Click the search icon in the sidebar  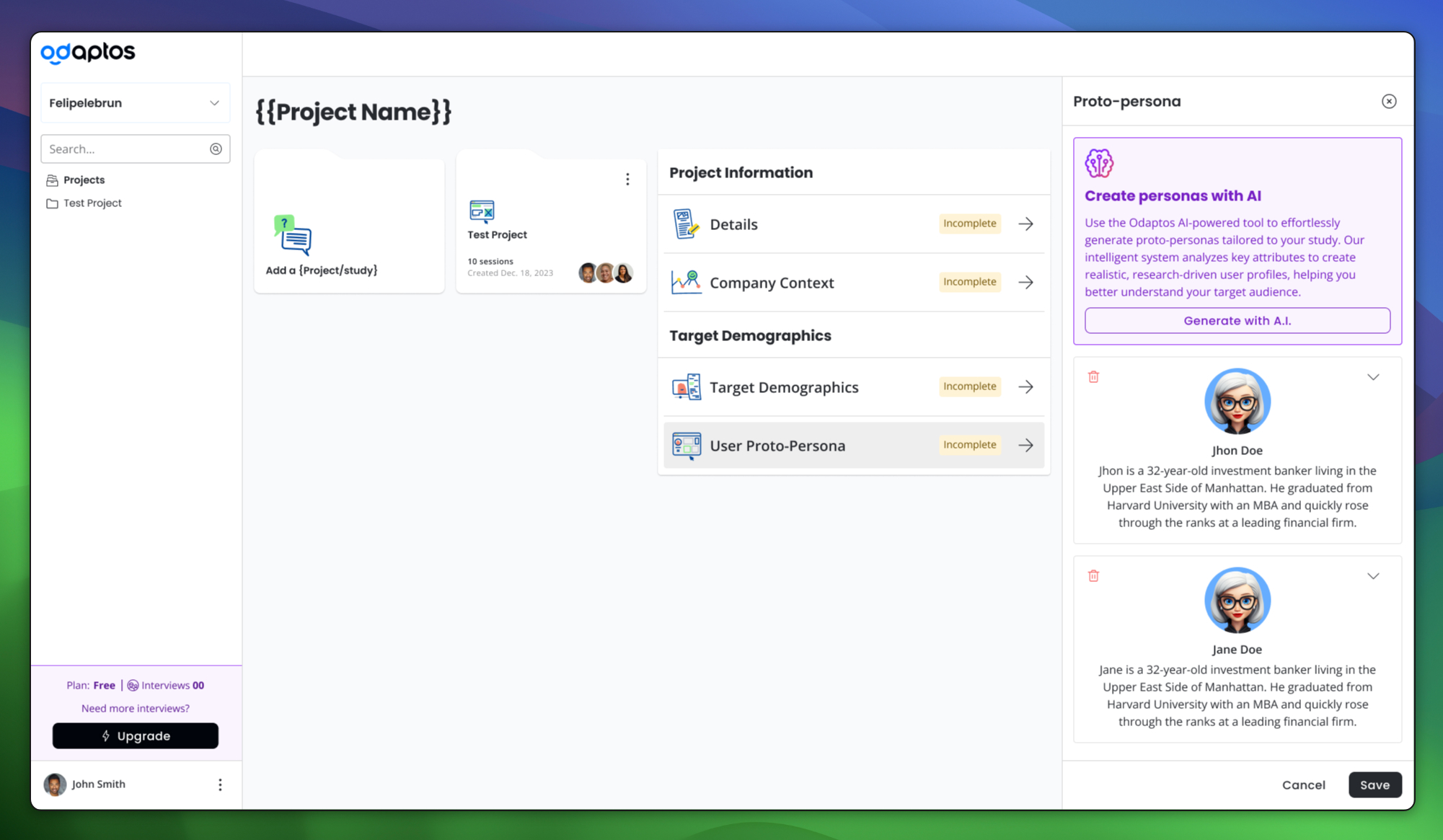pyautogui.click(x=216, y=149)
